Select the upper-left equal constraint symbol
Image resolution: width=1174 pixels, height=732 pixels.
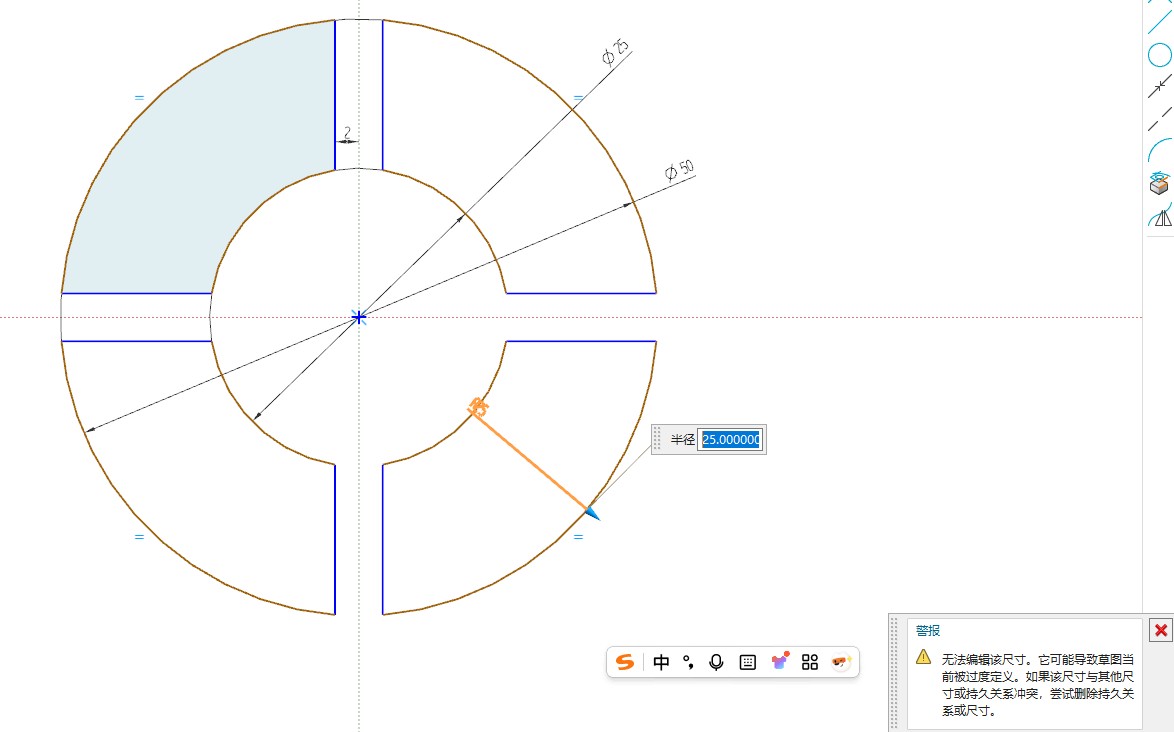139,97
